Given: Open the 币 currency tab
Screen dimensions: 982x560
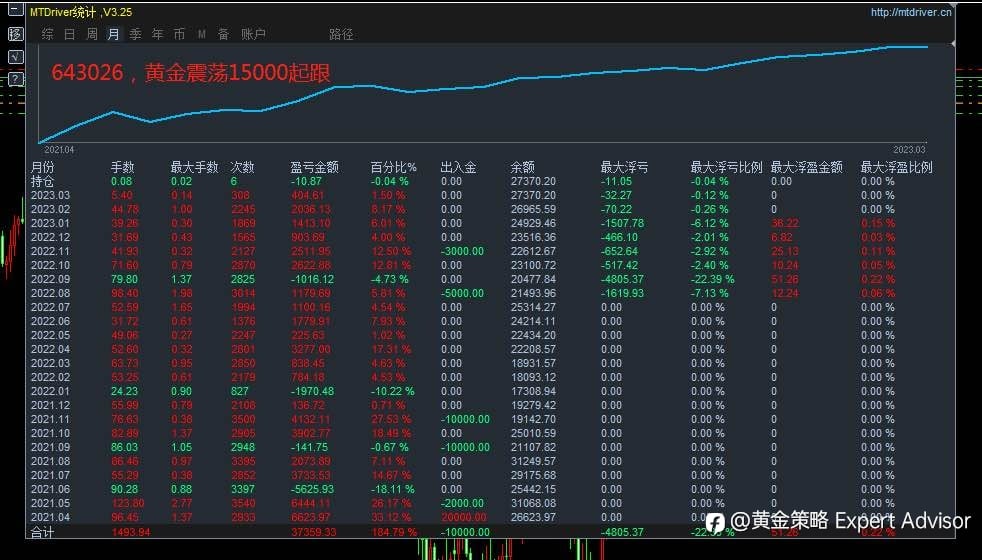Looking at the screenshot, I should coord(179,34).
